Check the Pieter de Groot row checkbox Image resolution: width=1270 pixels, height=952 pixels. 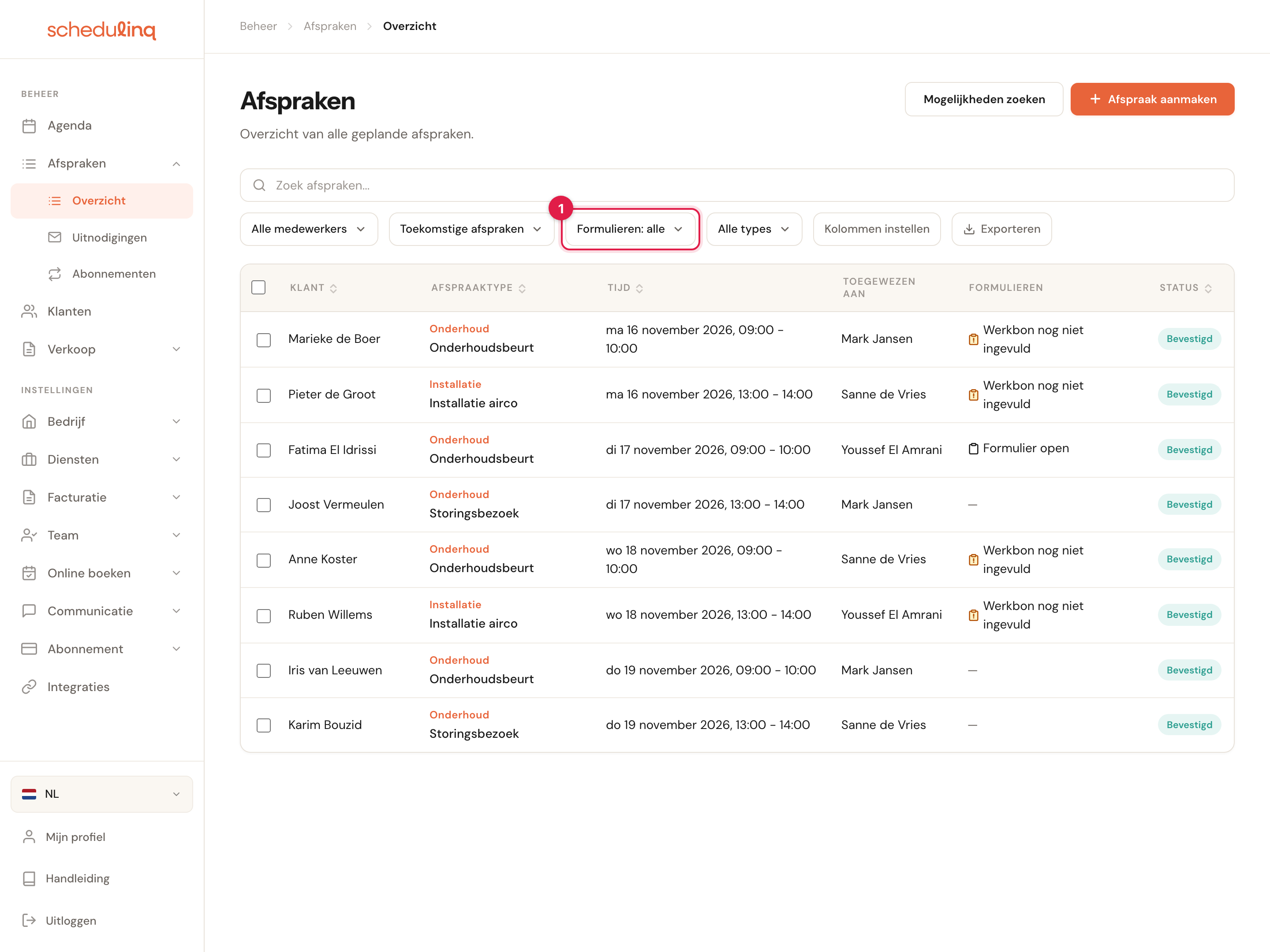[264, 395]
